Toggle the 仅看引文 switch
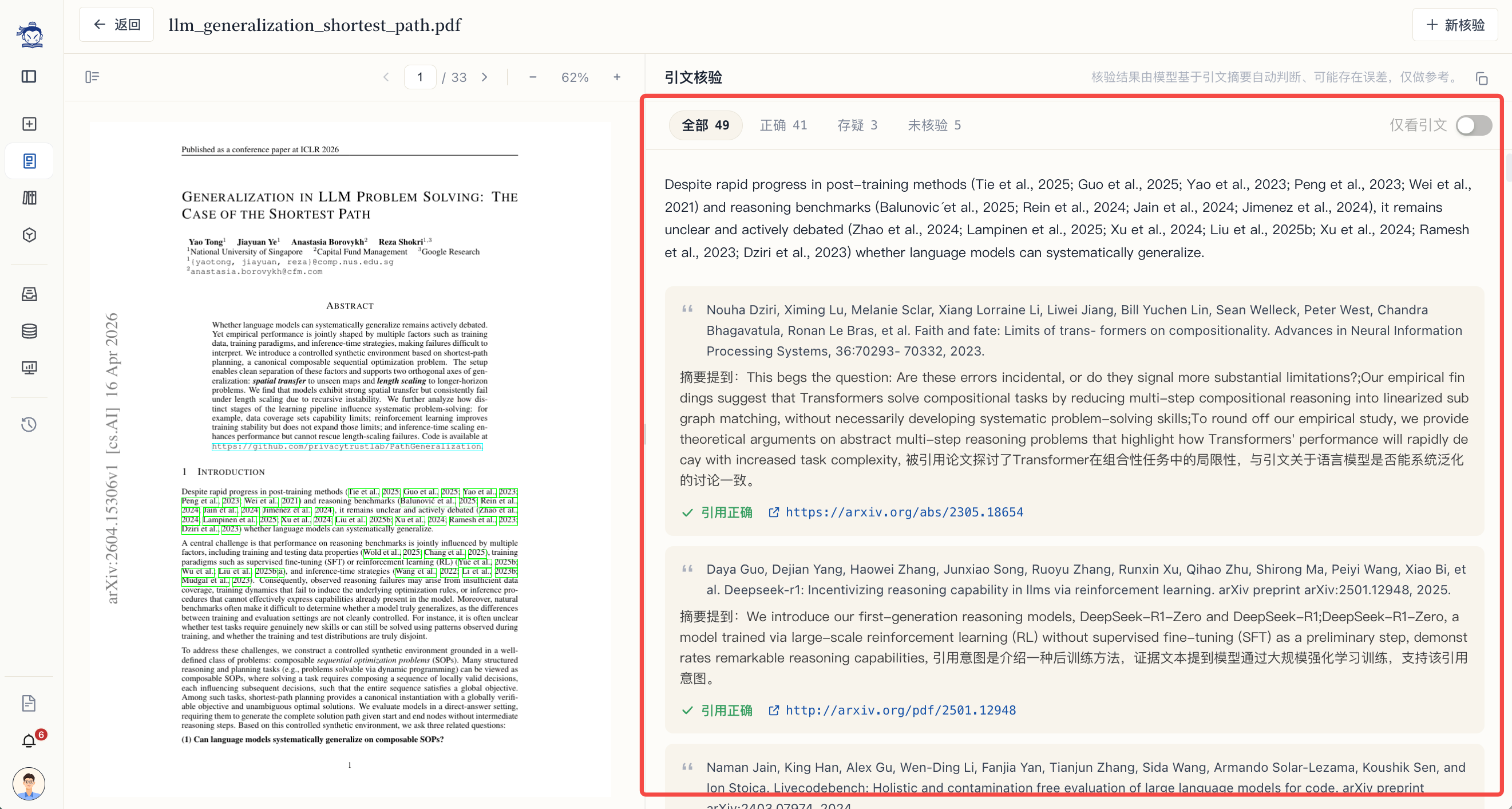The height and width of the screenshot is (809, 1512). (x=1474, y=125)
